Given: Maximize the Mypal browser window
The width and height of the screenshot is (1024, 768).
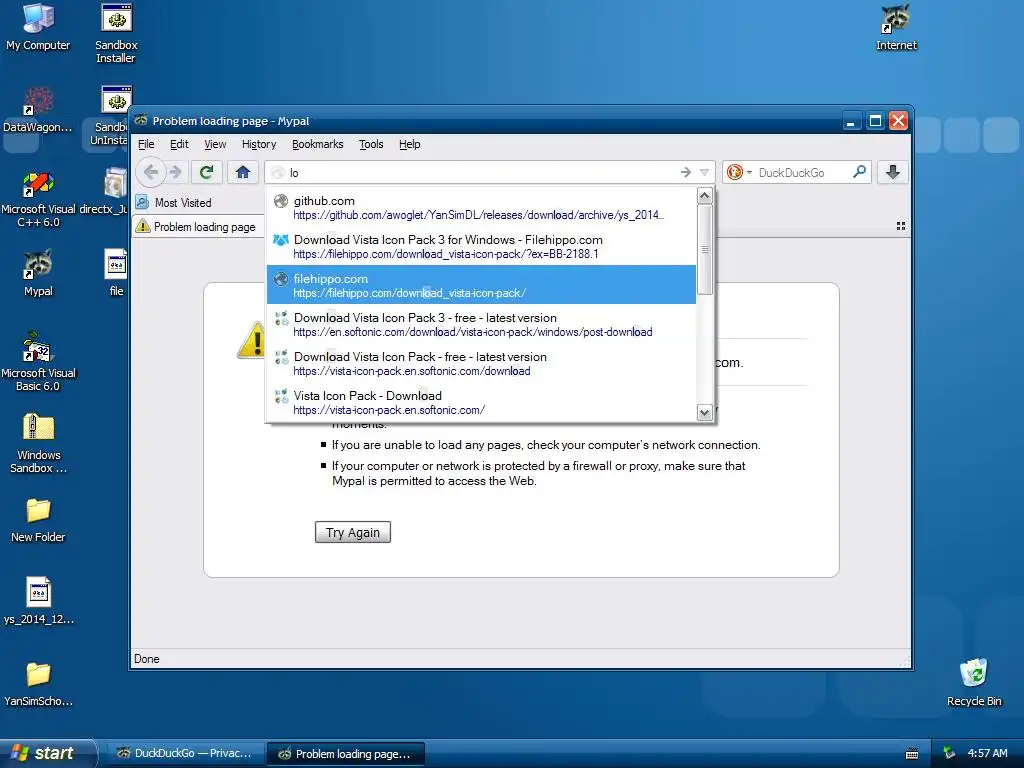Looking at the screenshot, I should tap(875, 121).
